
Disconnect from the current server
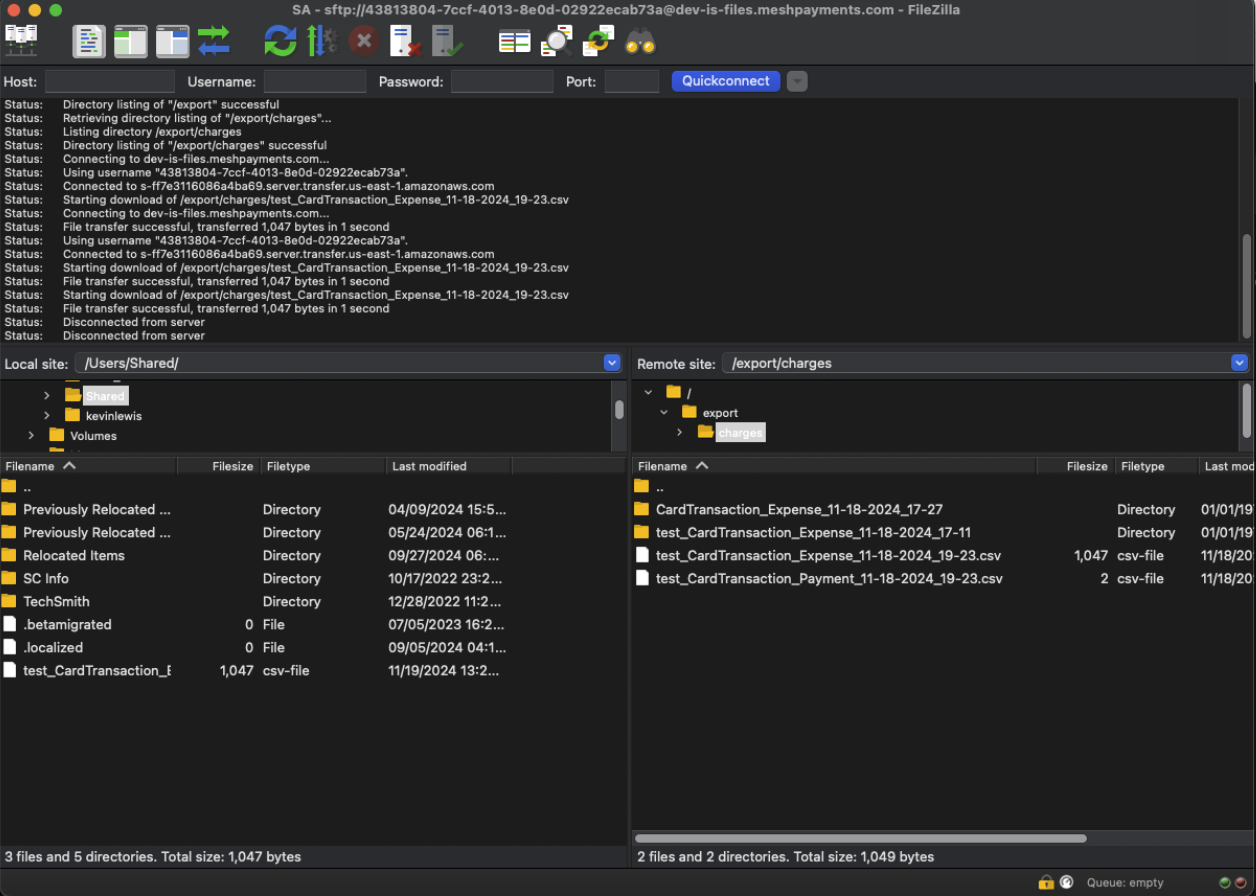click(405, 41)
